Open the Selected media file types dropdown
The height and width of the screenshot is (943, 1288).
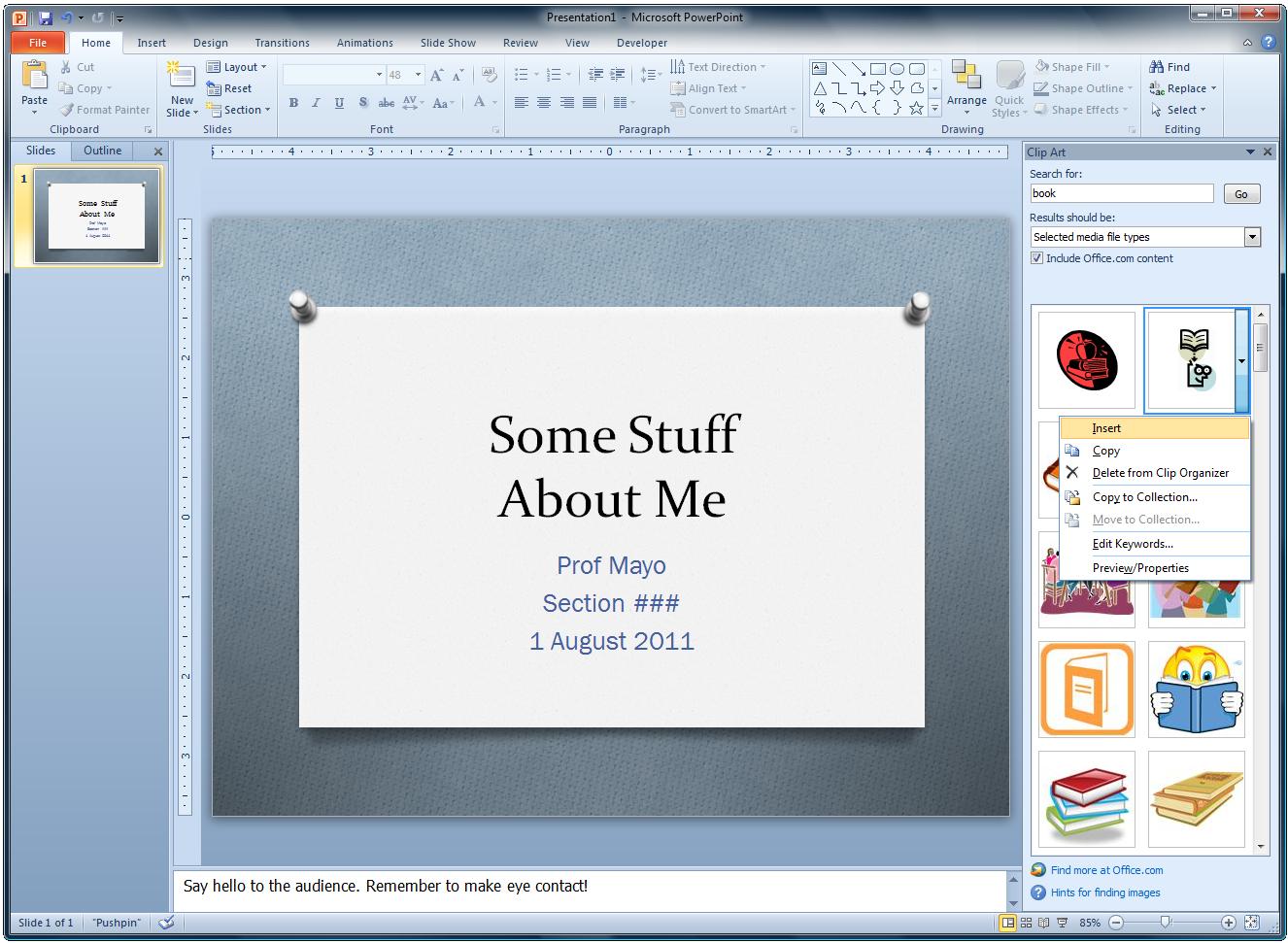point(1252,236)
